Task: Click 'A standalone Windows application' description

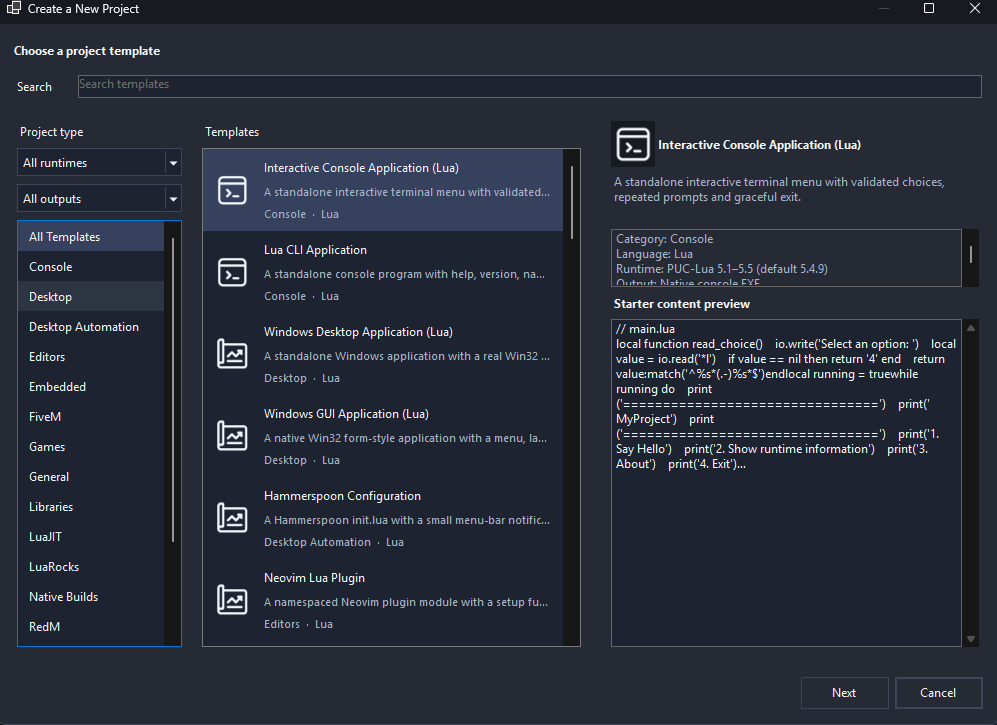Action: tap(407, 356)
